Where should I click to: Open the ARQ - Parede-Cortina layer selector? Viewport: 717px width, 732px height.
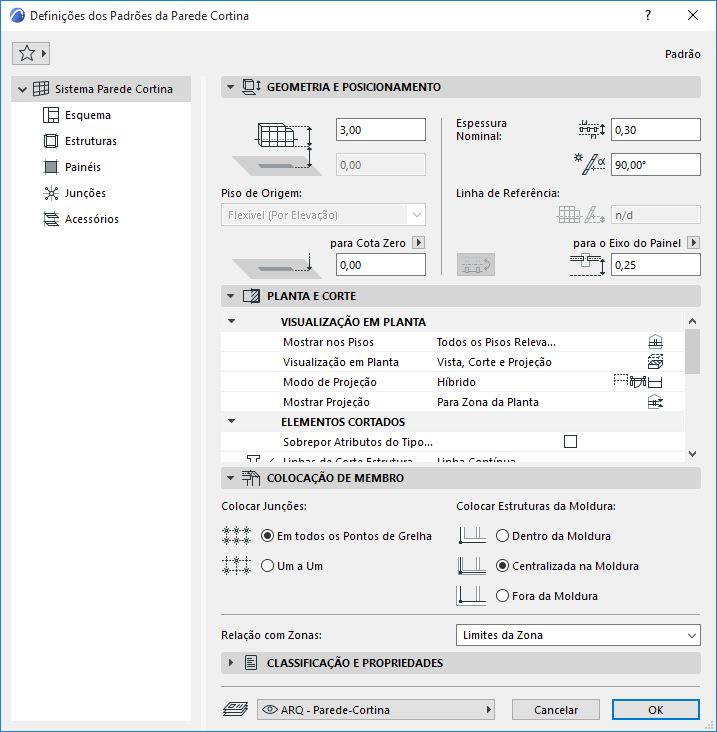coord(376,710)
